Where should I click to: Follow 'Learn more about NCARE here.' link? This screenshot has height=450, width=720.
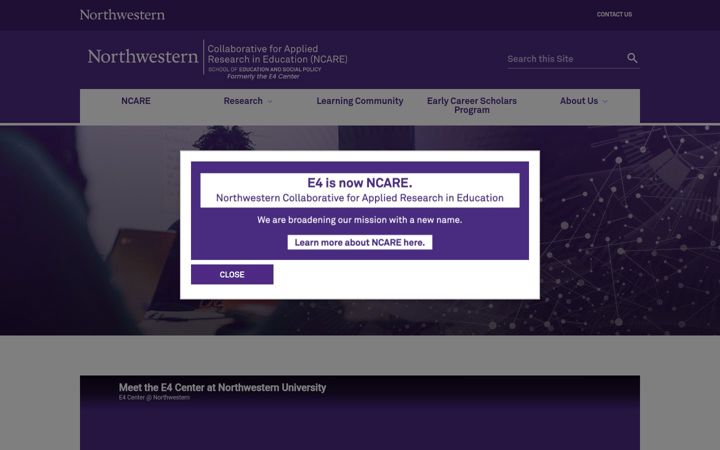360,242
